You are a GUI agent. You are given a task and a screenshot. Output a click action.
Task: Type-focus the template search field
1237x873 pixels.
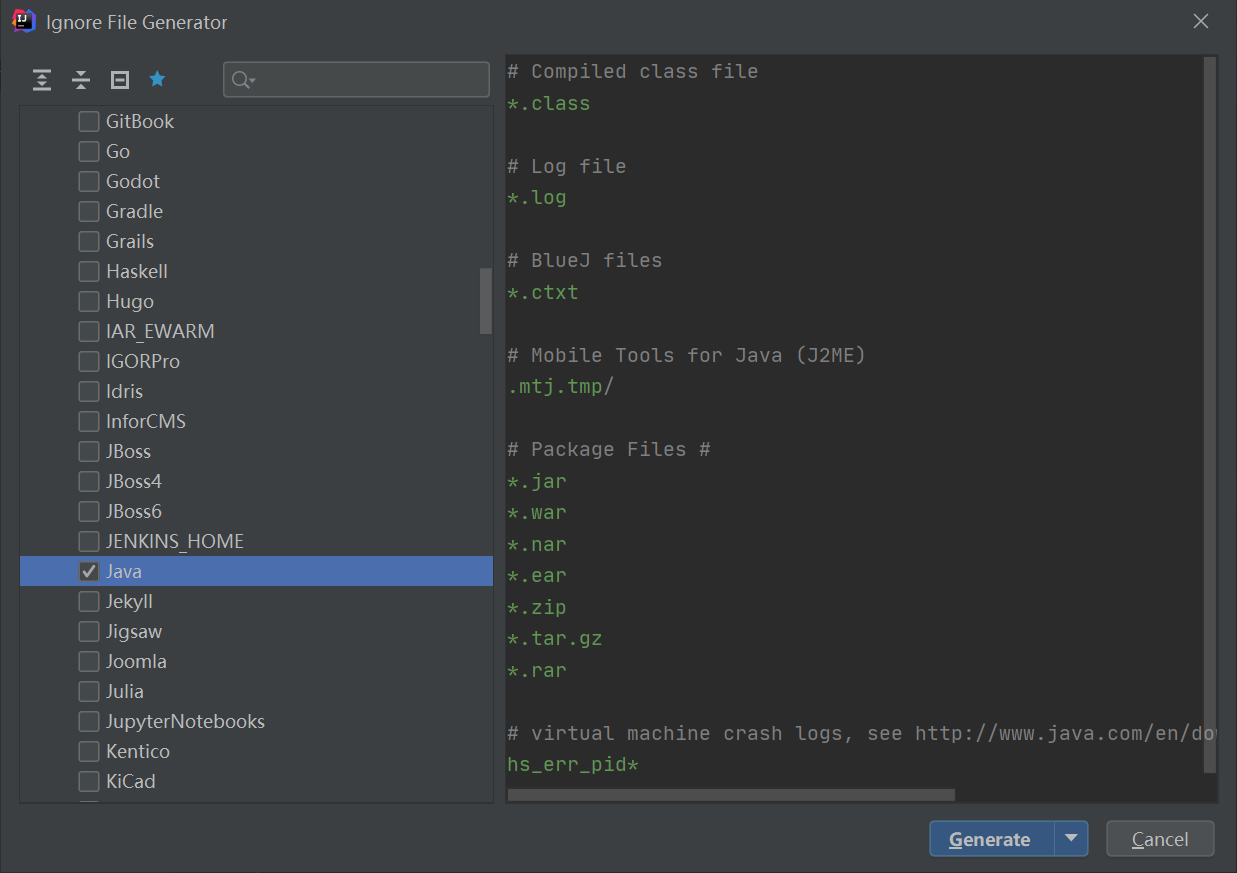pyautogui.click(x=356, y=80)
